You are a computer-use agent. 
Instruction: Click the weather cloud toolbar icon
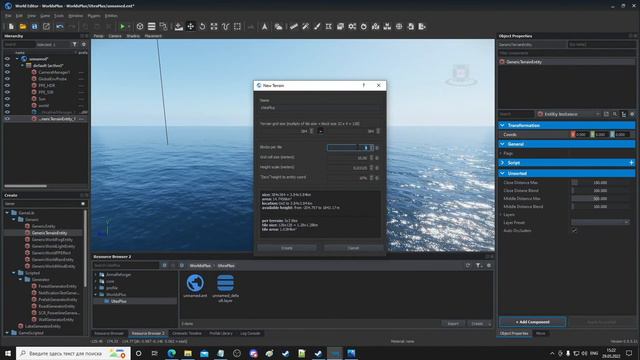click(x=278, y=27)
